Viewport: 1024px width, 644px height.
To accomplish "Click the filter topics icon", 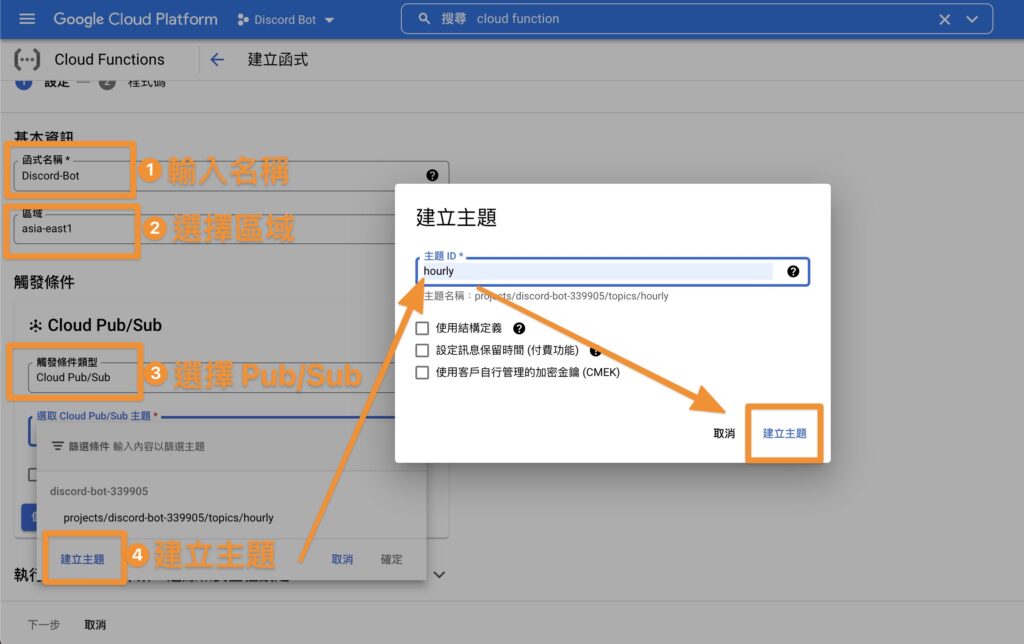I will pyautogui.click(x=57, y=446).
